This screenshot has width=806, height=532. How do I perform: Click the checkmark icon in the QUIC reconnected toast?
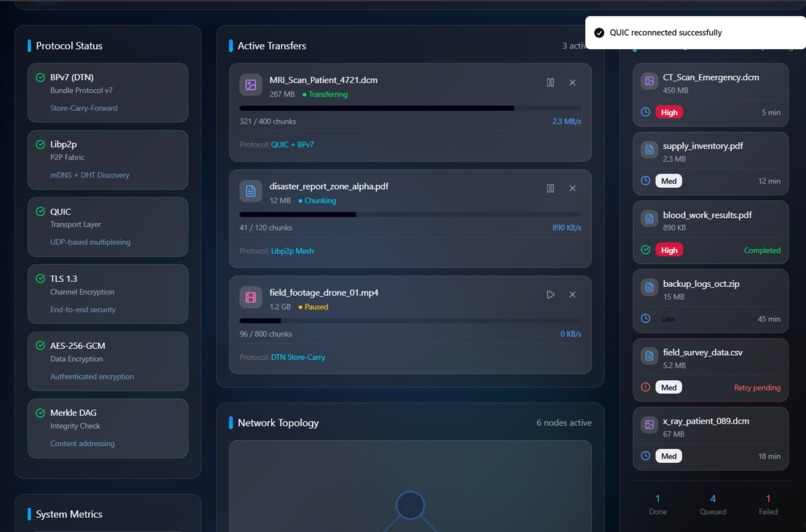[599, 33]
